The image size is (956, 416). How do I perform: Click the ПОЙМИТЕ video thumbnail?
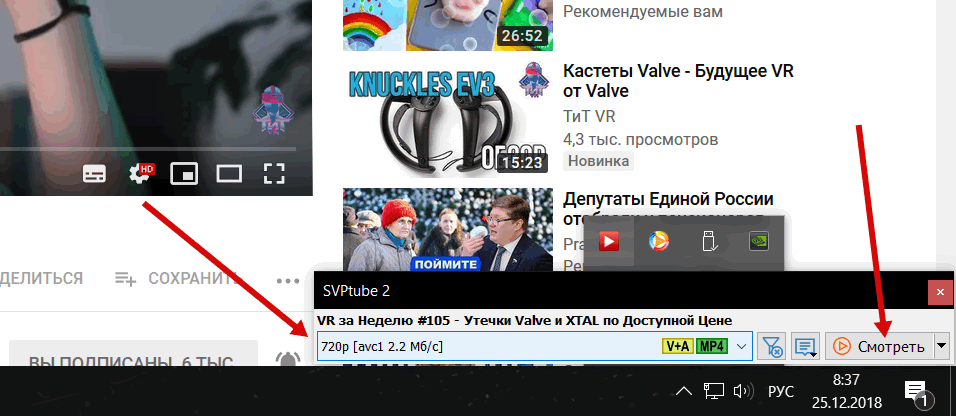point(448,230)
